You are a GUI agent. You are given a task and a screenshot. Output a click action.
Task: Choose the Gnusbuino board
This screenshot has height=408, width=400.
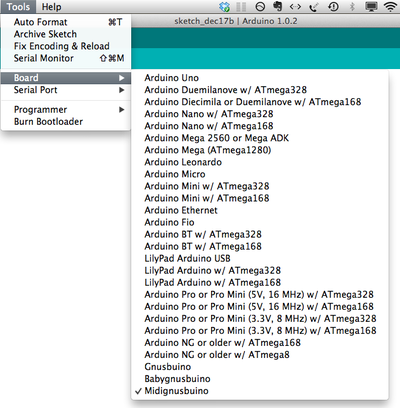[260, 366]
